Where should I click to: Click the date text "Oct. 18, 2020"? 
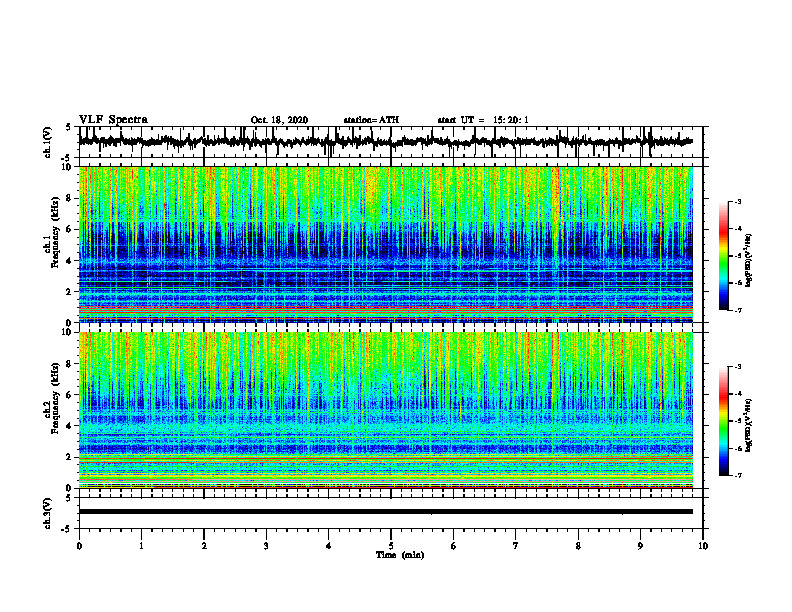[279, 120]
